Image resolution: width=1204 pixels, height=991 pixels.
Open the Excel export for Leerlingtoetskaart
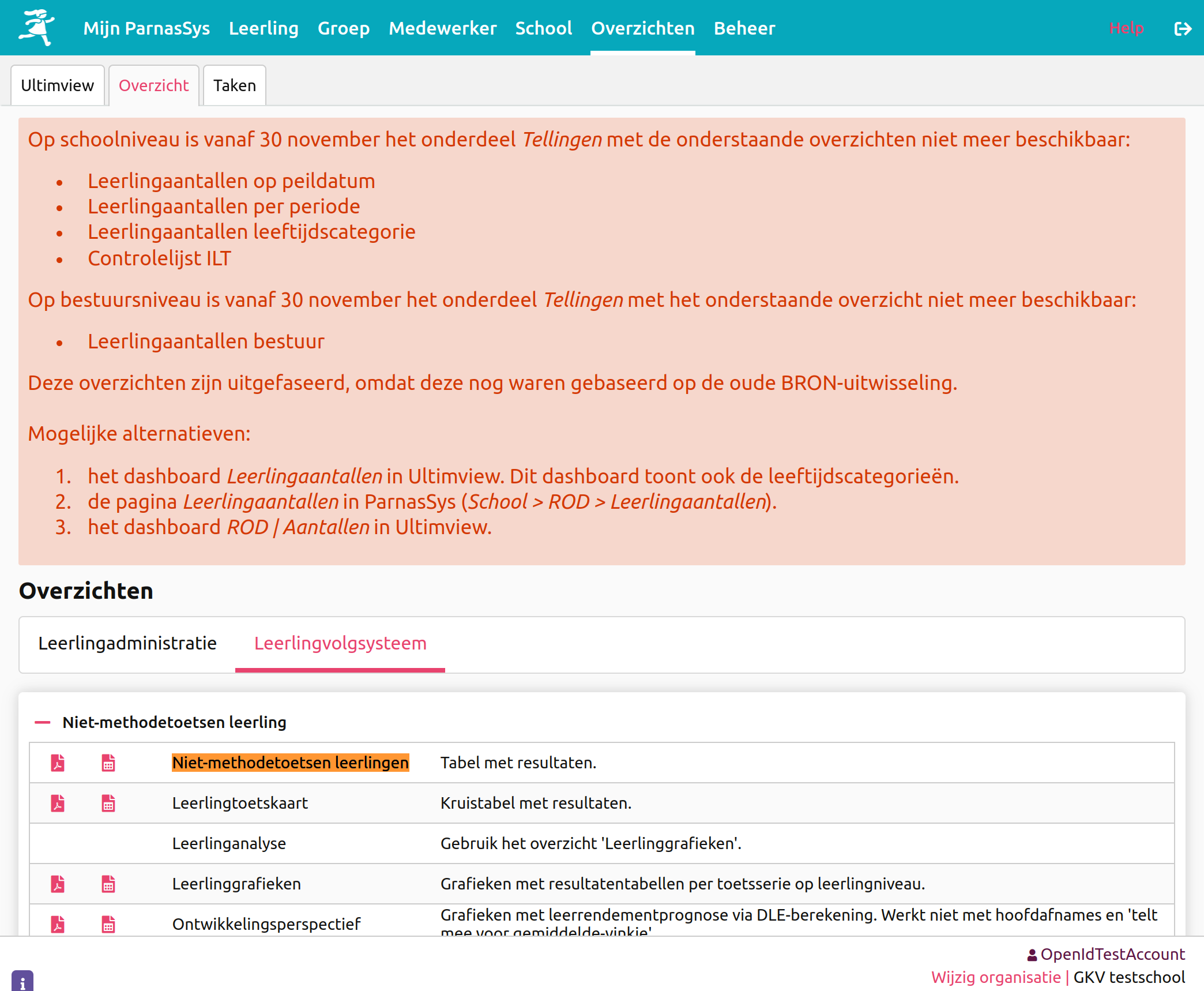pyautogui.click(x=108, y=803)
